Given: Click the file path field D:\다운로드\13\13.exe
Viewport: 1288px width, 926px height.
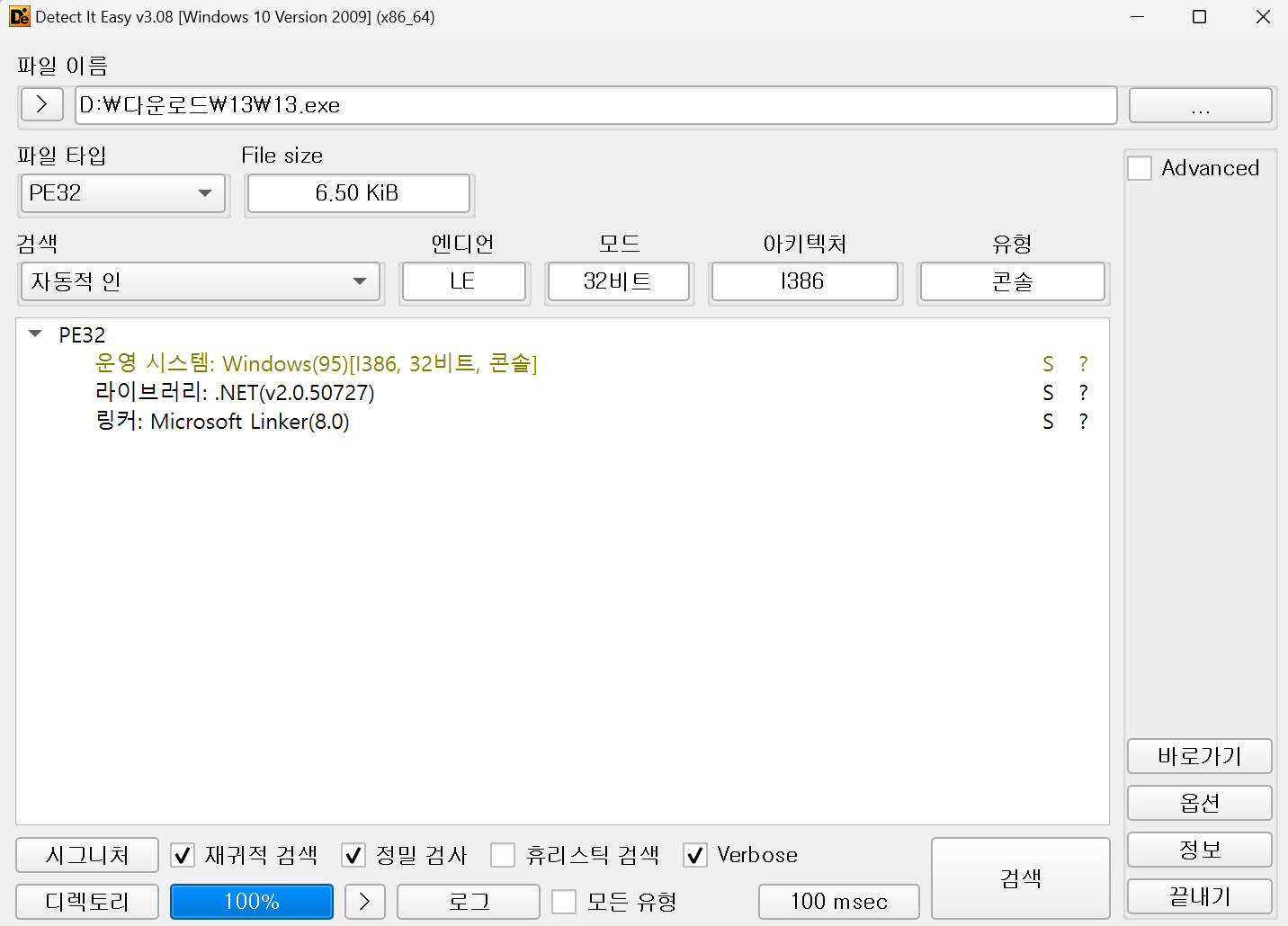Looking at the screenshot, I should [x=595, y=105].
